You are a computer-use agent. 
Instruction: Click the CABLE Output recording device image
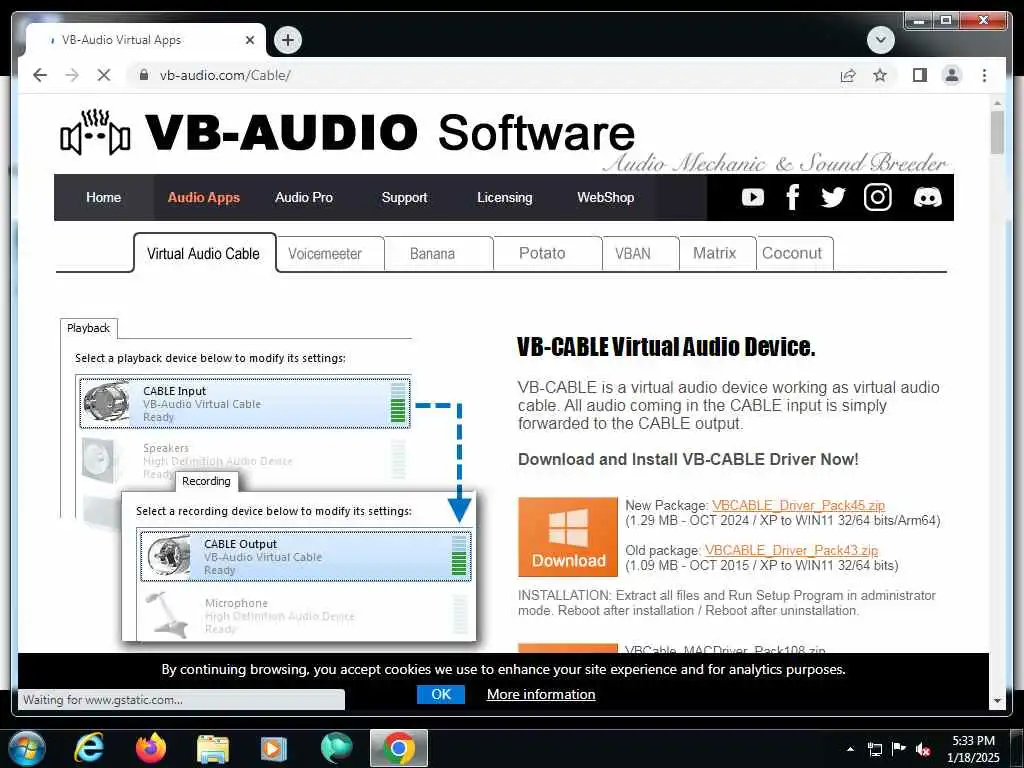[168, 556]
